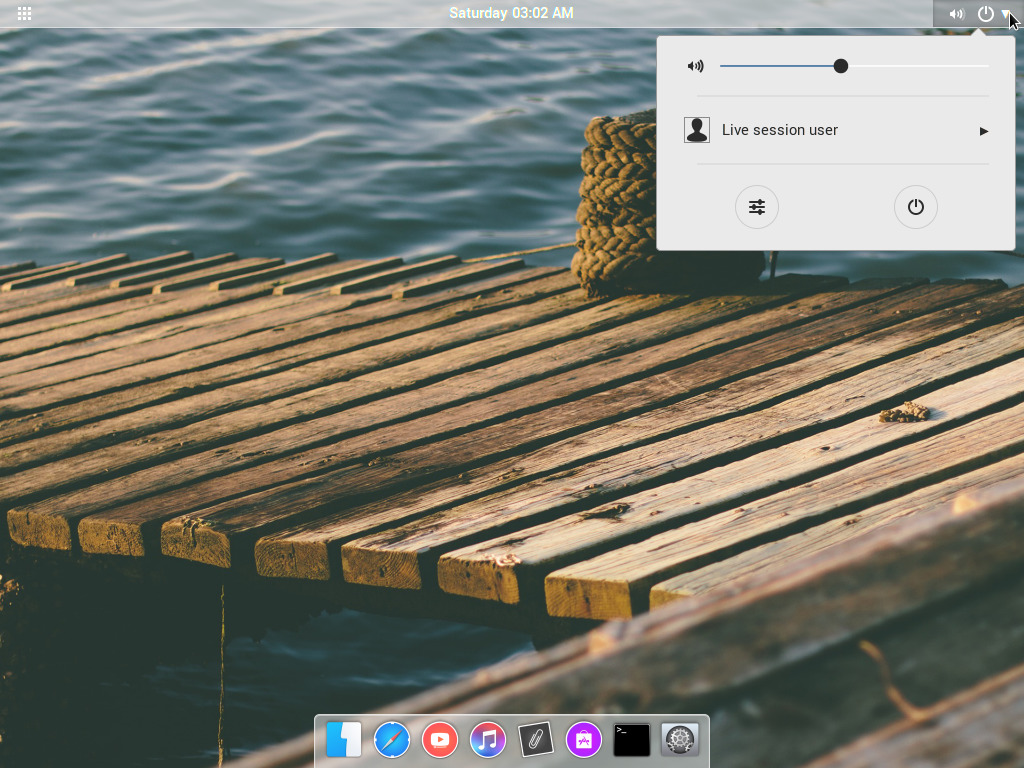Open Files from the dock
Image resolution: width=1024 pixels, height=768 pixels.
coord(344,740)
